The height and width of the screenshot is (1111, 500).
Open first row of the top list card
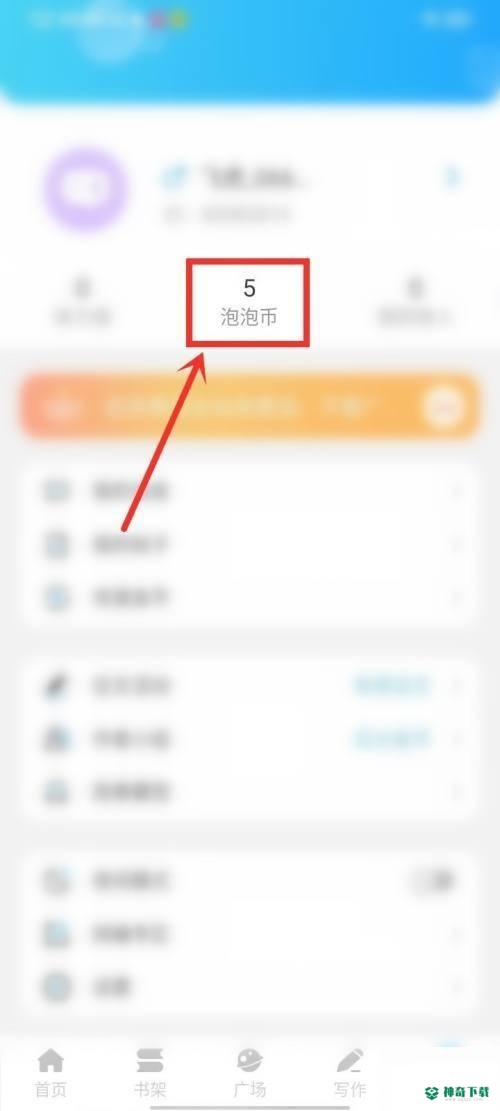pyautogui.click(x=250, y=491)
